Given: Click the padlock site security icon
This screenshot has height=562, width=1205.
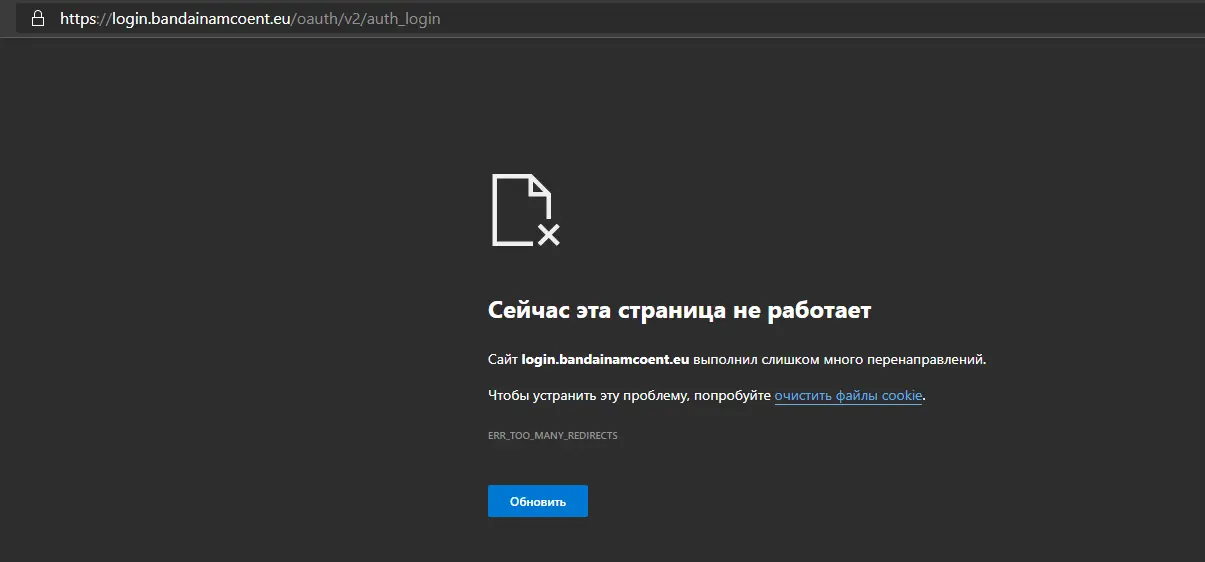Looking at the screenshot, I should pyautogui.click(x=38, y=18).
